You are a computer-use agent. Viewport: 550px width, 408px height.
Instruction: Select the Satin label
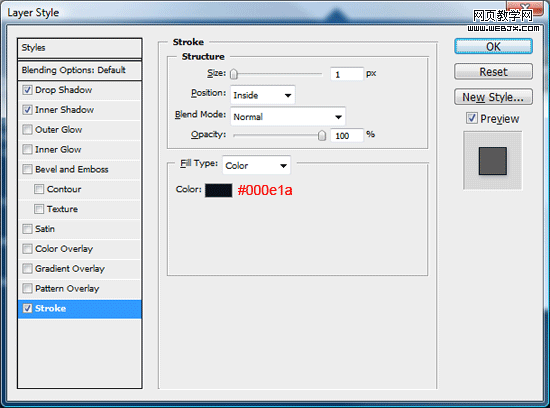point(45,229)
